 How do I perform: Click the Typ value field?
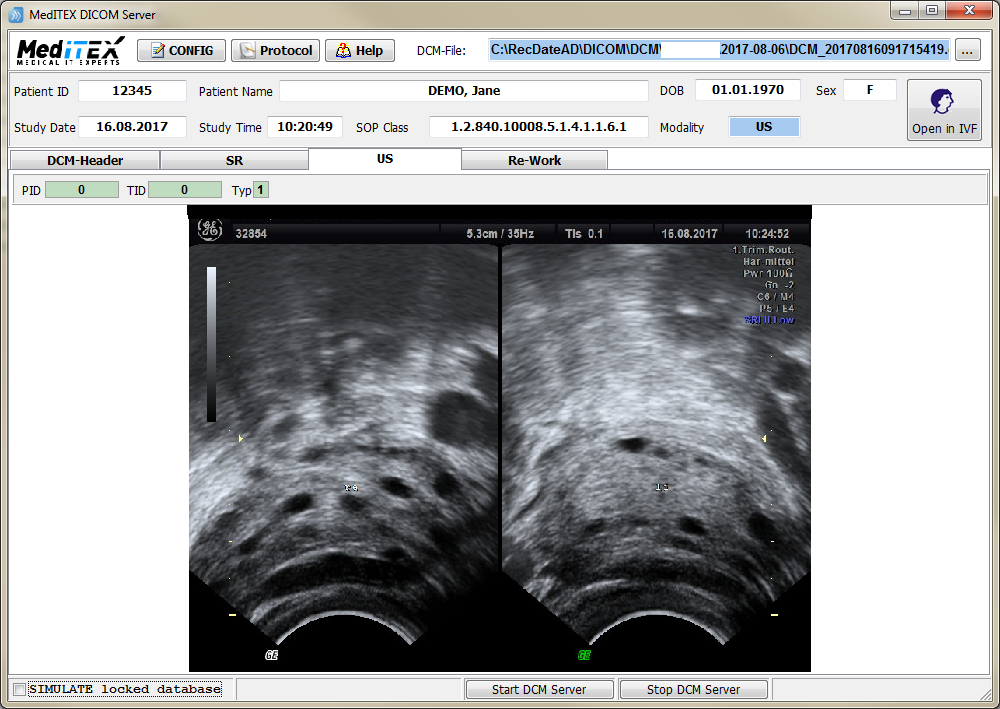260,189
